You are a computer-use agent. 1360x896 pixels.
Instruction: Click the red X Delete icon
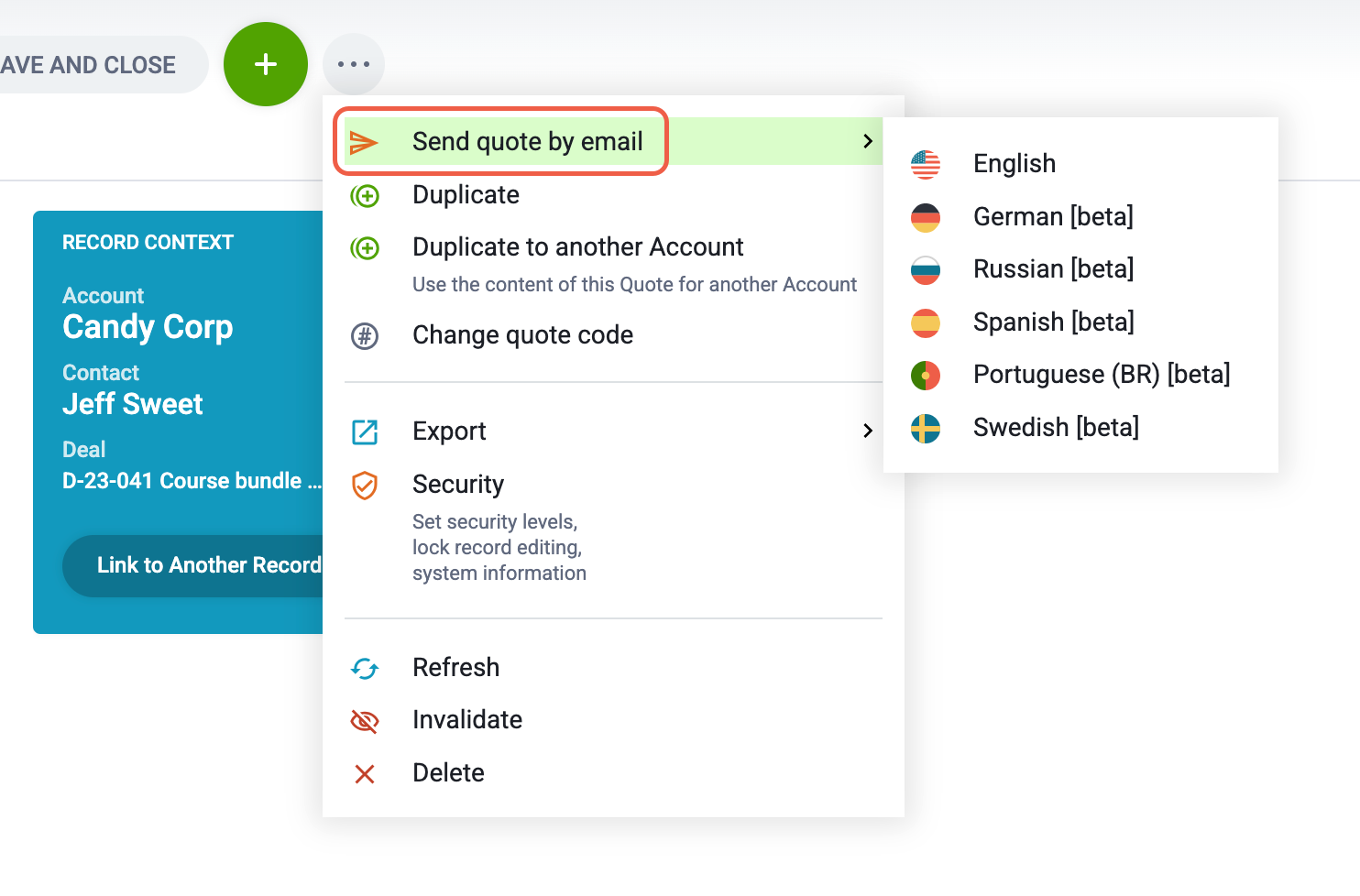click(x=365, y=774)
